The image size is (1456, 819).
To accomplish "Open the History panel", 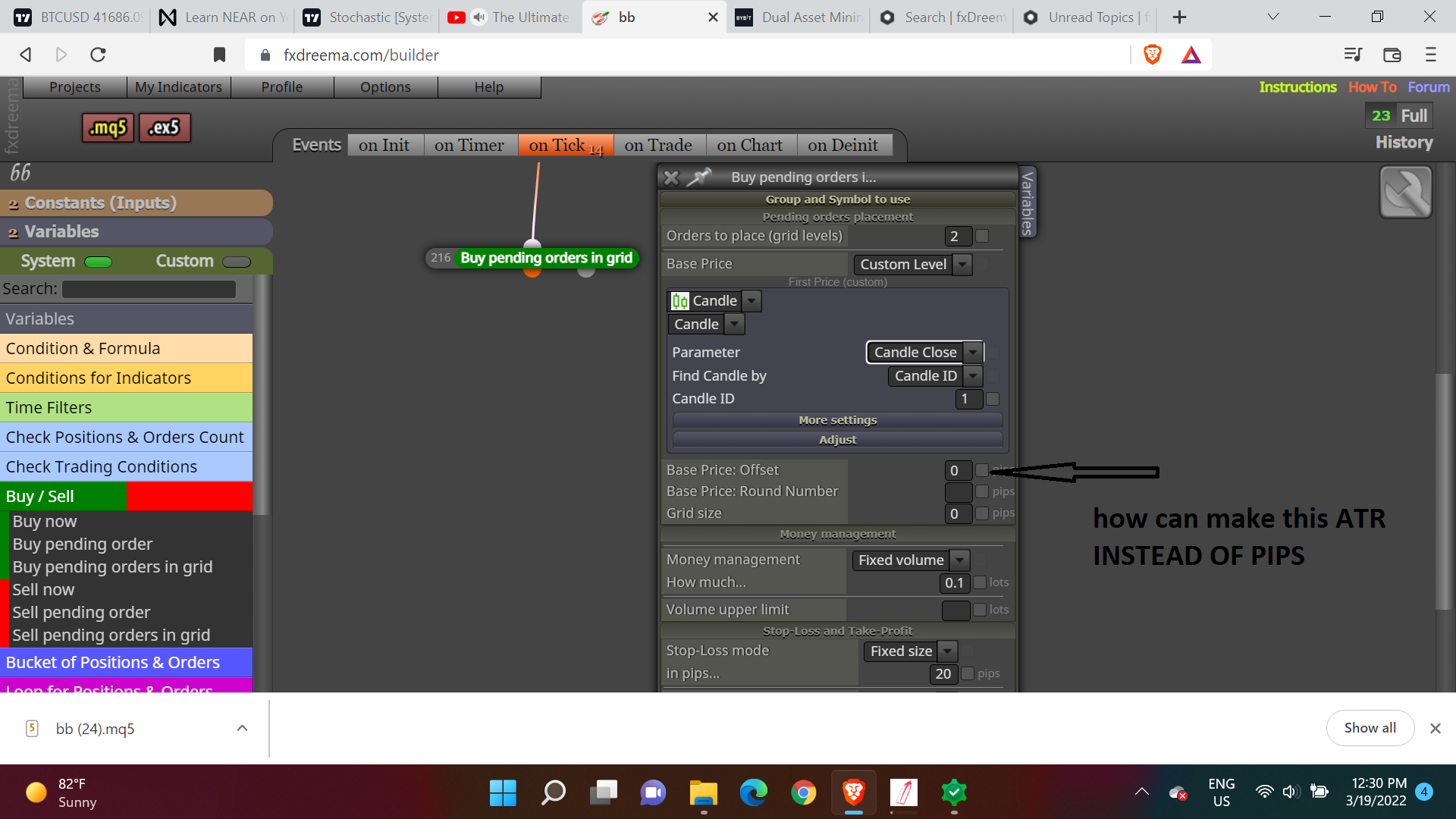I will coord(1404,143).
